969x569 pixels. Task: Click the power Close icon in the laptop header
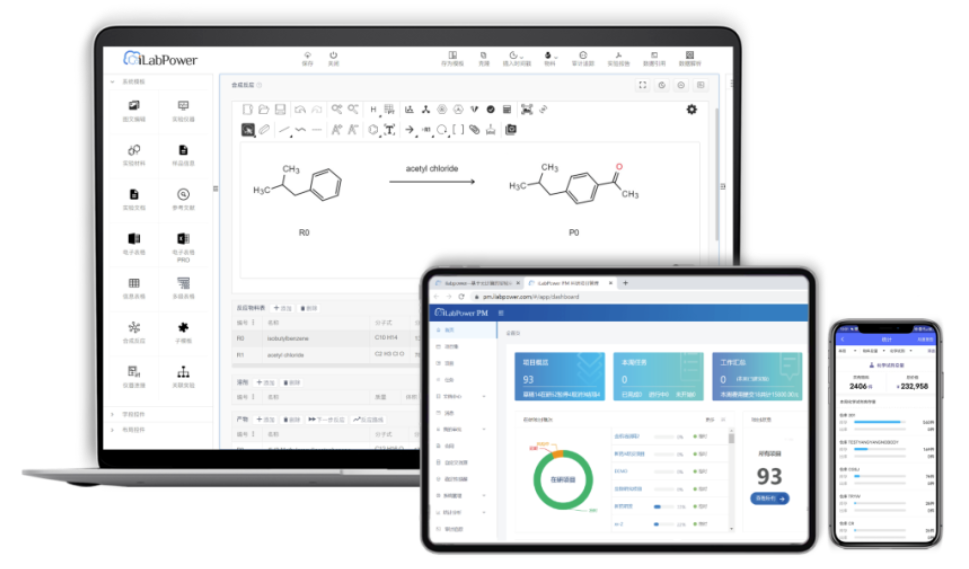(x=333, y=56)
